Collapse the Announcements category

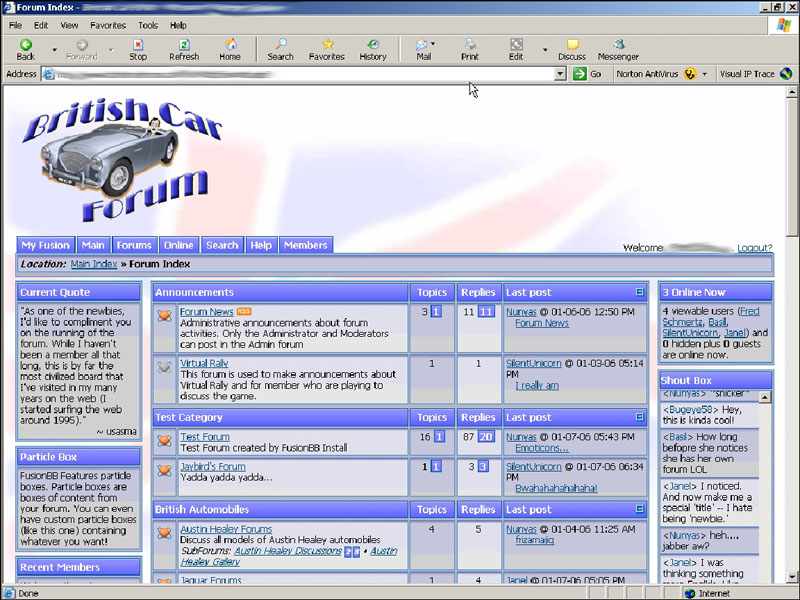coord(640,292)
